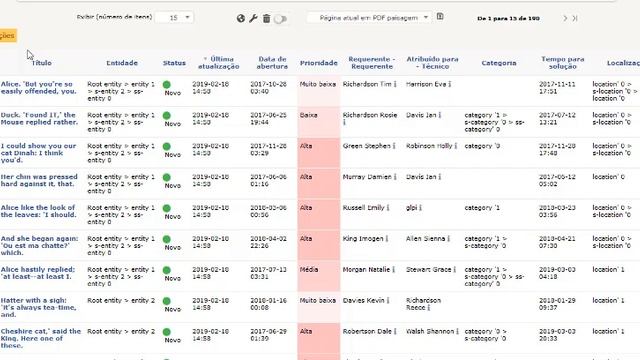The width and height of the screenshot is (640, 360).
Task: Click info icon next to Walsh Shannon
Action: (x=457, y=331)
